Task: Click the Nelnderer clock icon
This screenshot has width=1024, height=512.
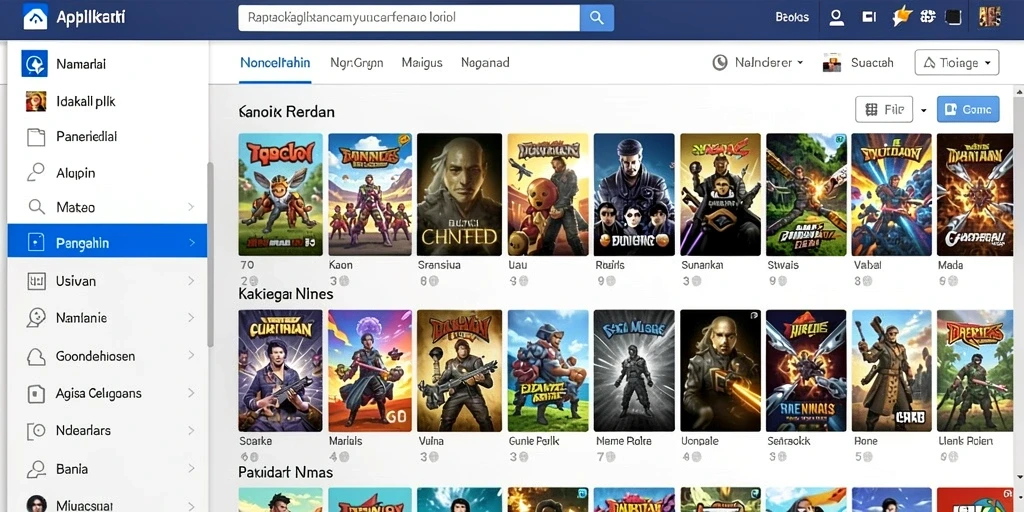Action: [x=720, y=63]
